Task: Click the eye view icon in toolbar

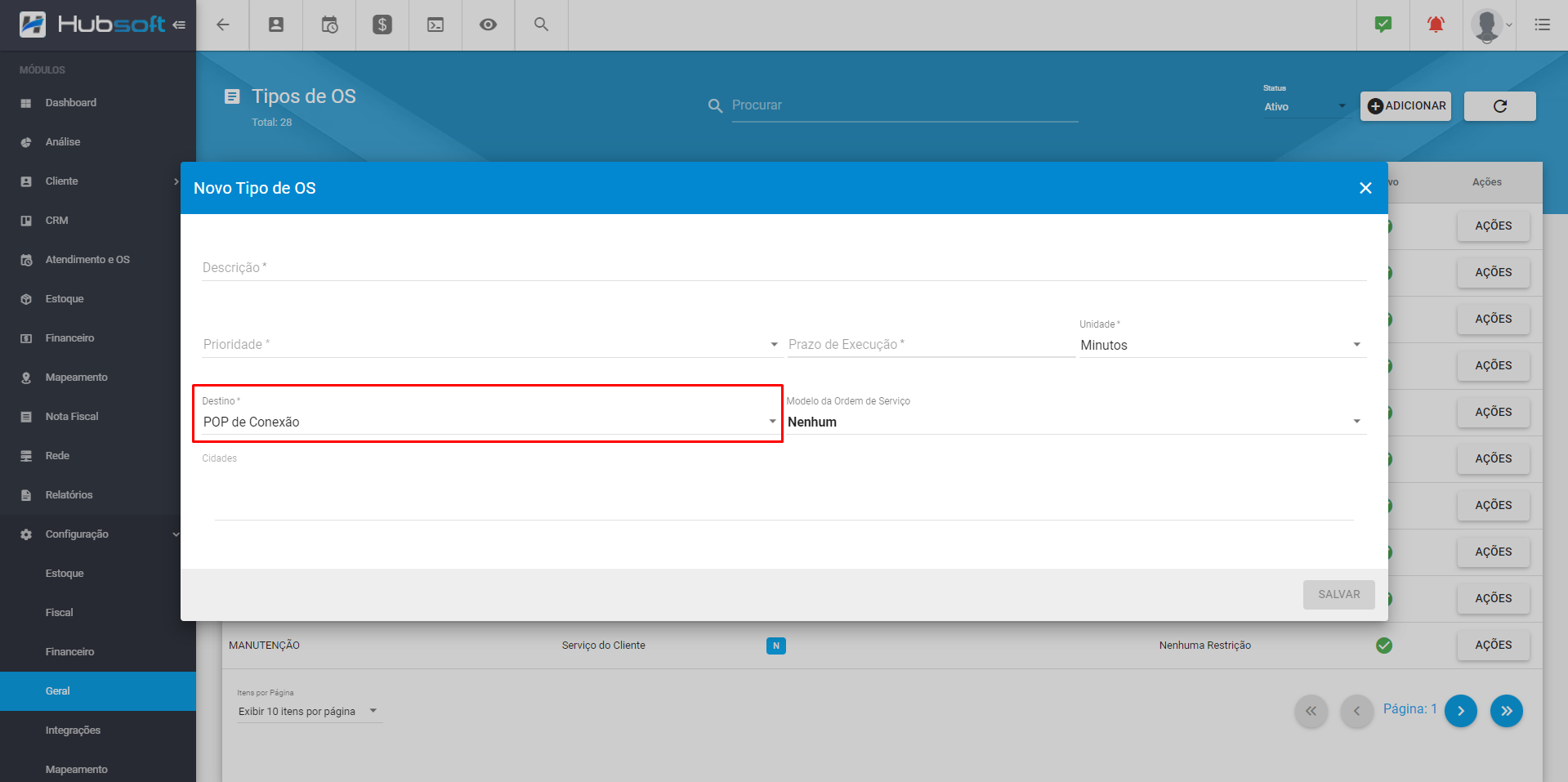Action: coord(488,25)
